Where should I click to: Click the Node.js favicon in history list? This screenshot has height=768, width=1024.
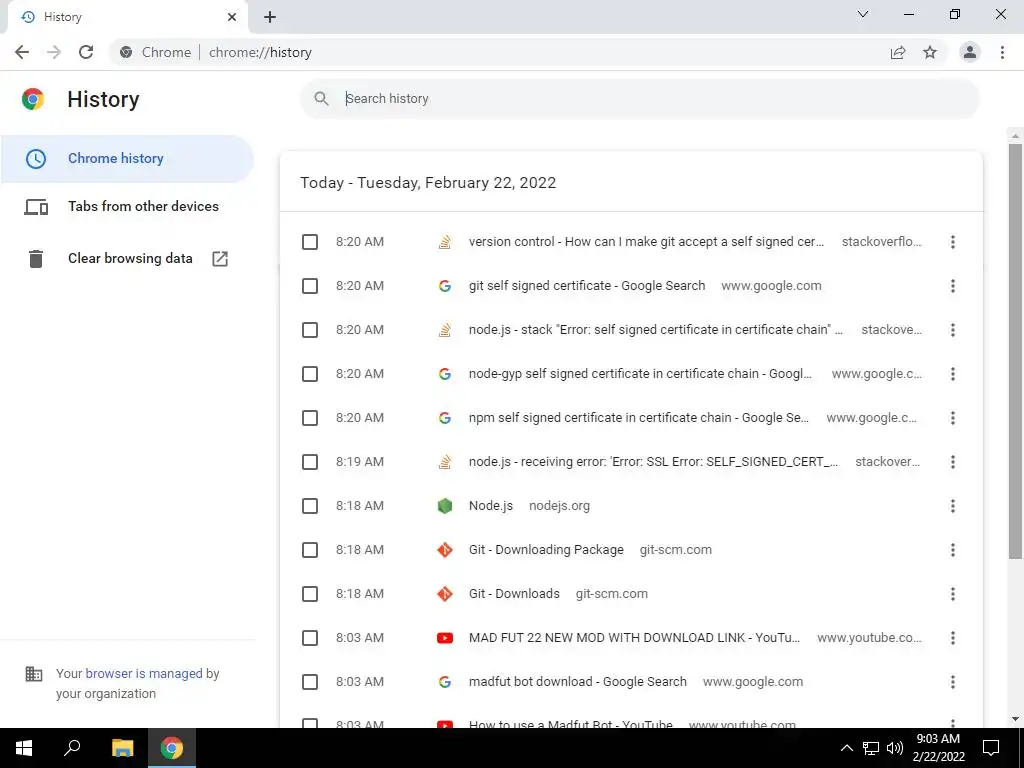pyautogui.click(x=445, y=506)
